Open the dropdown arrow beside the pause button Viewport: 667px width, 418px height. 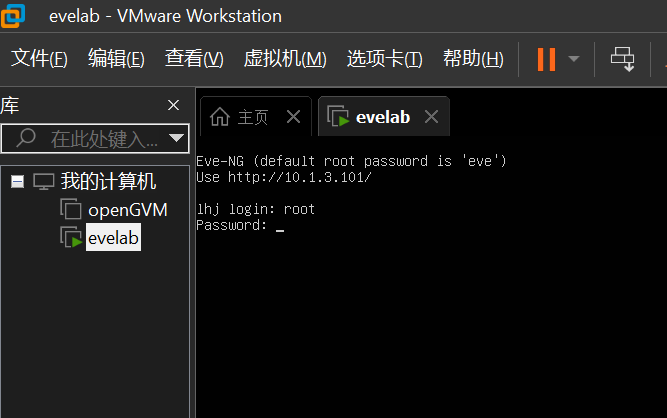tap(573, 59)
